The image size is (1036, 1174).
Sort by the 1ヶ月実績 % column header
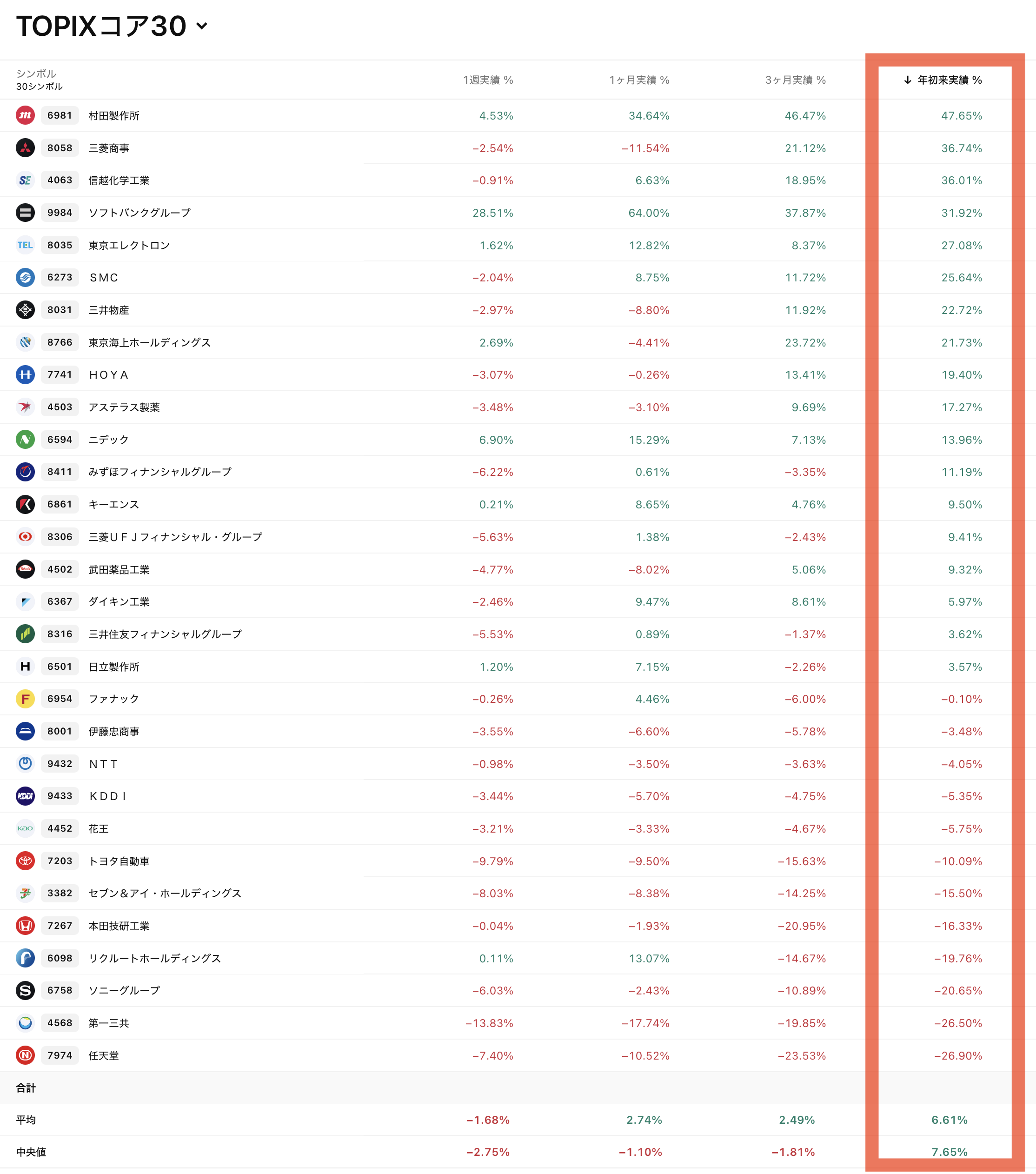(x=639, y=80)
